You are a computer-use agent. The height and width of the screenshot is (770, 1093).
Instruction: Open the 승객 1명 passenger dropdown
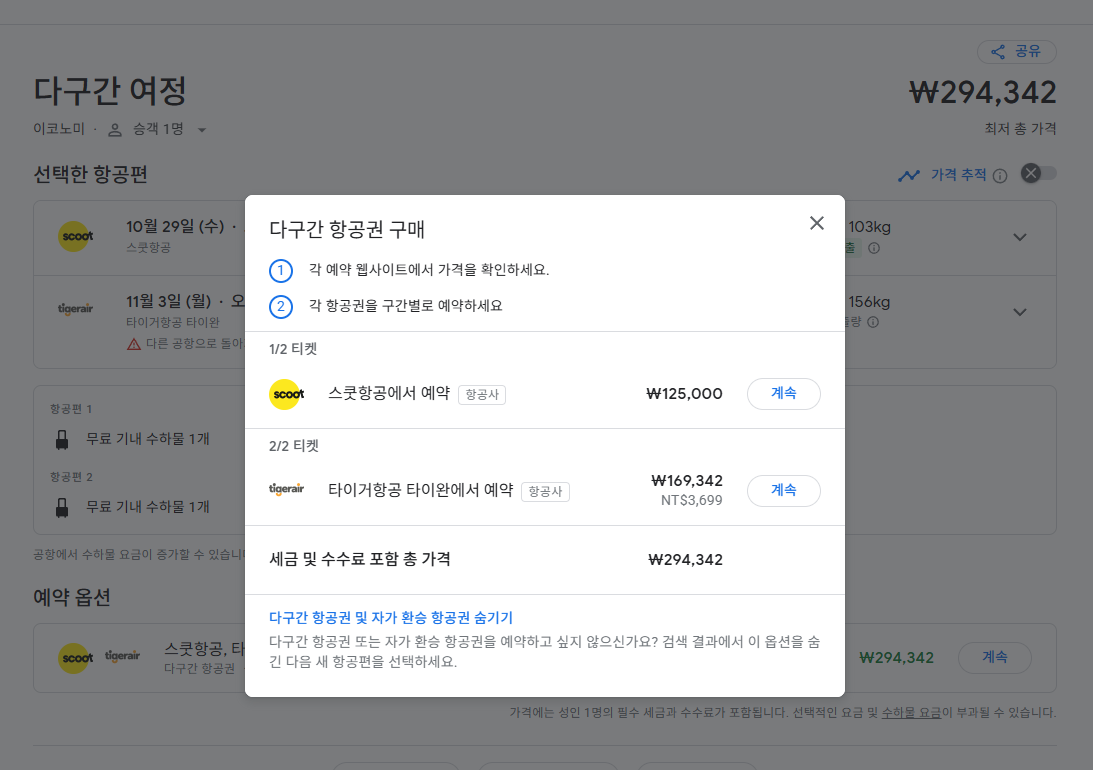(x=158, y=130)
